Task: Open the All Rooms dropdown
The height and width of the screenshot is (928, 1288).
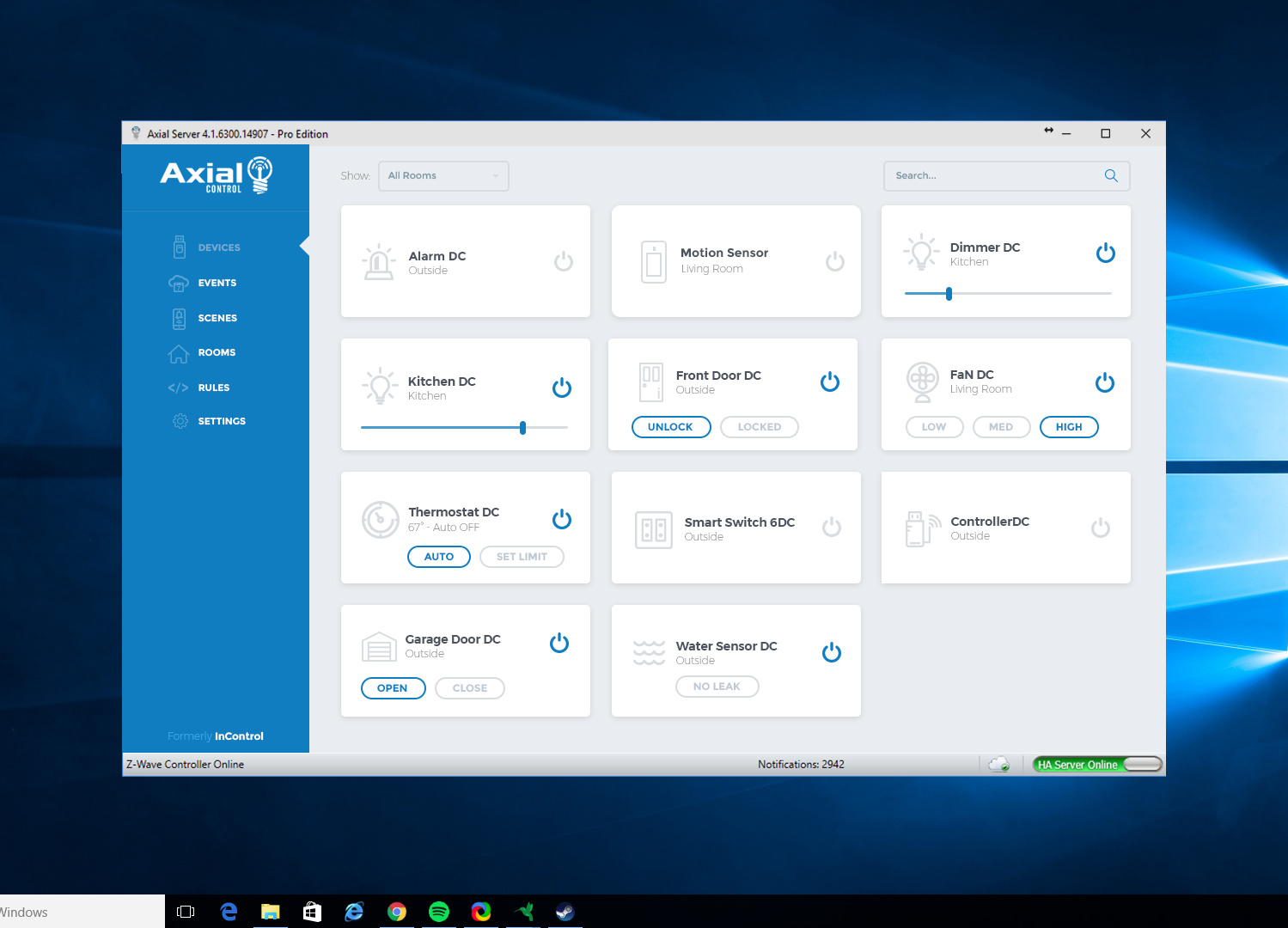Action: (443, 175)
